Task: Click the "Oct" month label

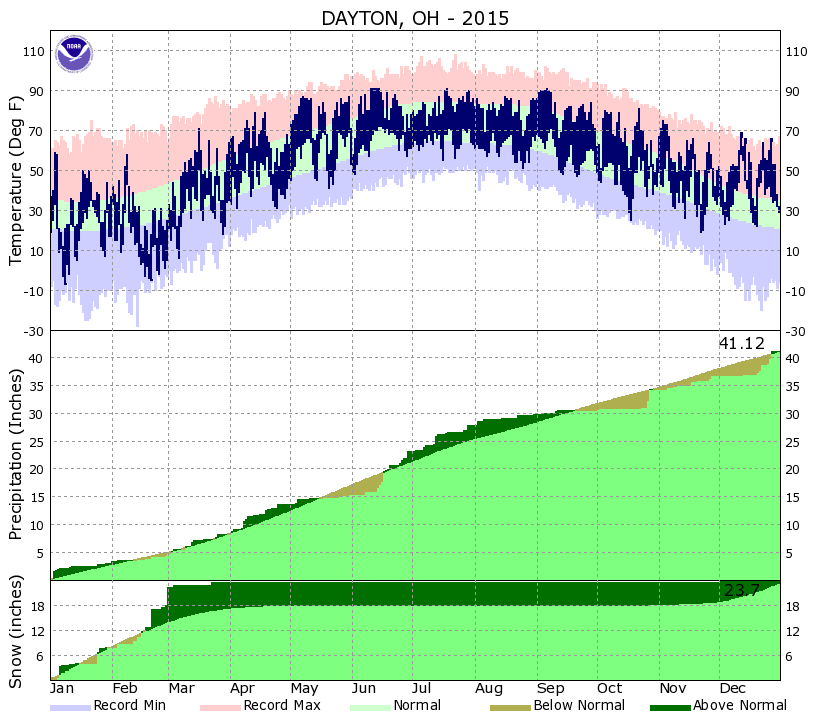Action: coord(609,688)
